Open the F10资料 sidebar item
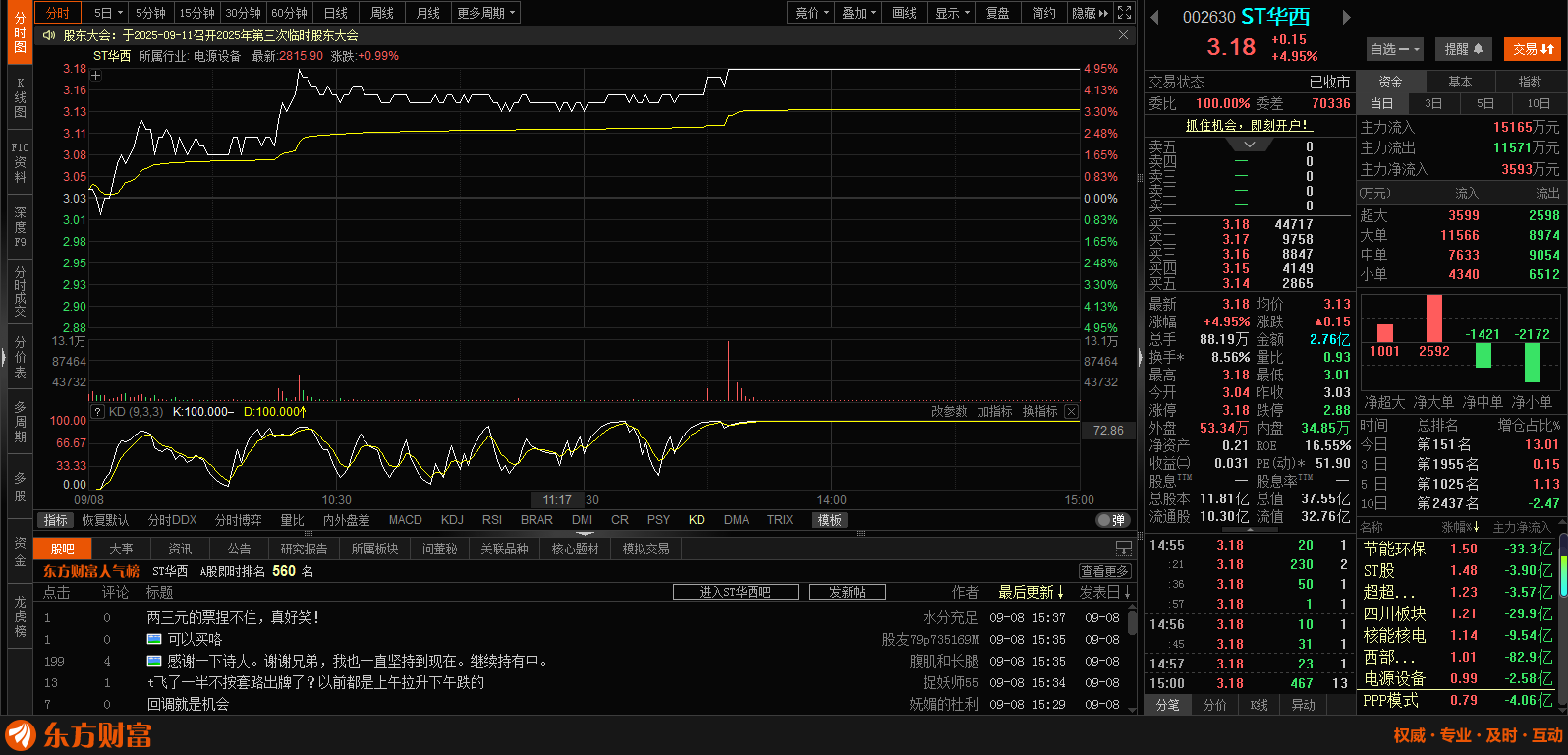The width and height of the screenshot is (1568, 755). pyautogui.click(x=20, y=163)
